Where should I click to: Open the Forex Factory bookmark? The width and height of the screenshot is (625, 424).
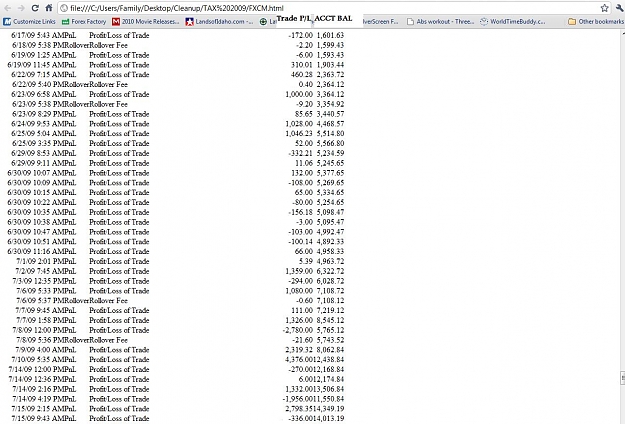[84, 22]
